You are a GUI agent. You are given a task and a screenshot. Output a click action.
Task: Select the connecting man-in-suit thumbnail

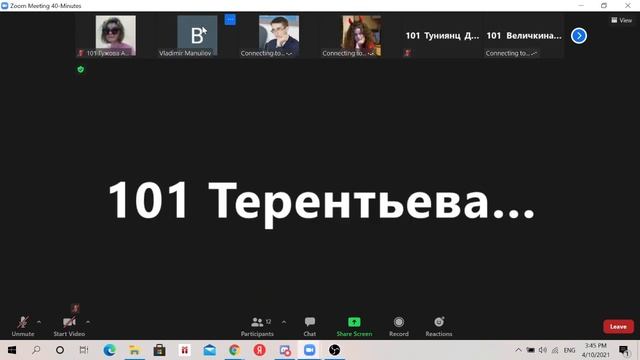[x=279, y=36]
